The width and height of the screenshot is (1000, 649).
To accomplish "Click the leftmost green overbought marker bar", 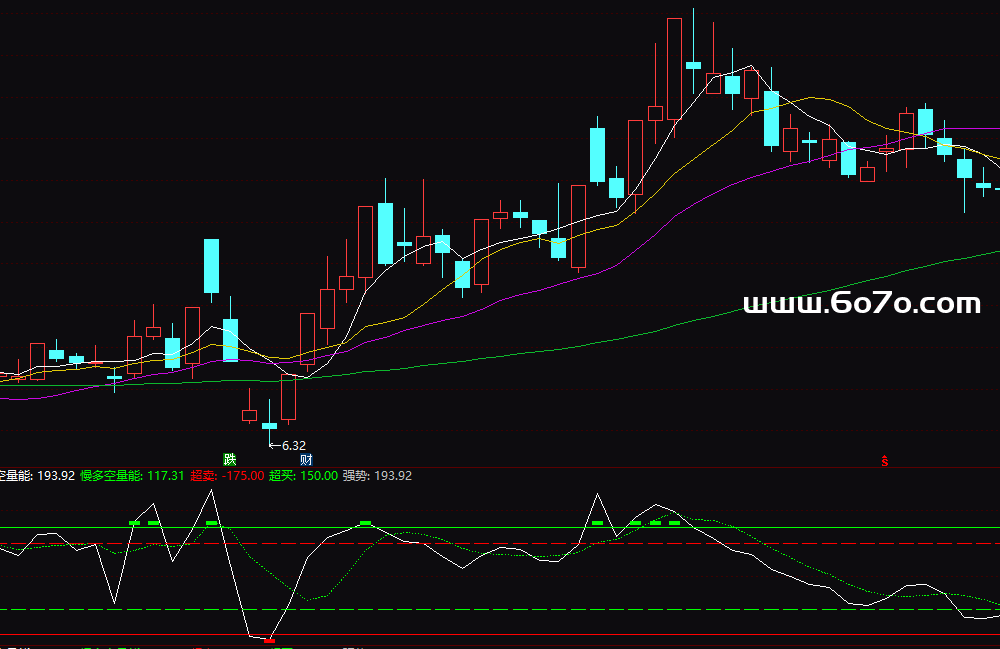I will 134,523.
